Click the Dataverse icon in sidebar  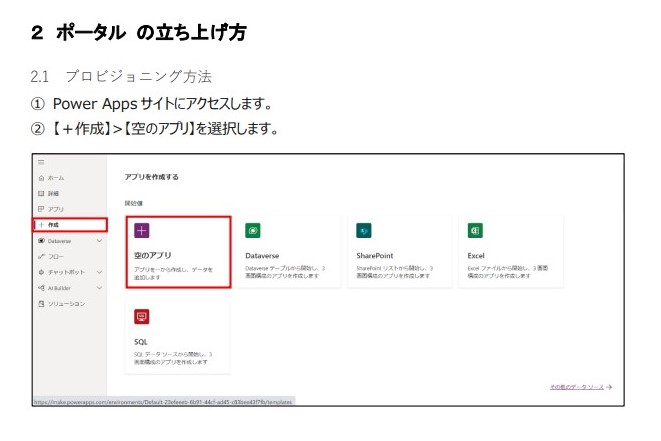(41, 241)
